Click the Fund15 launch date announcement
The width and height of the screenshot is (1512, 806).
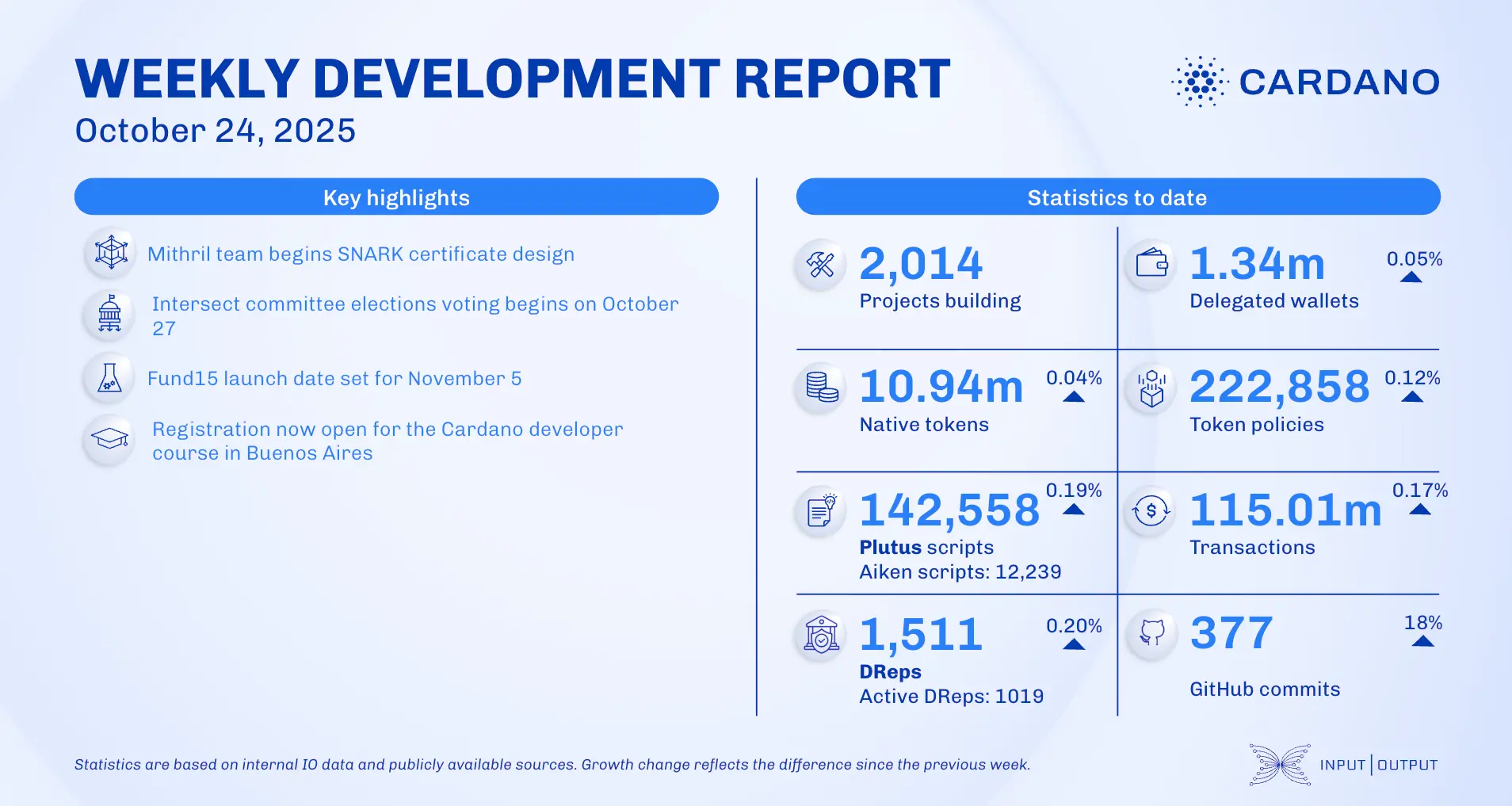pos(335,378)
